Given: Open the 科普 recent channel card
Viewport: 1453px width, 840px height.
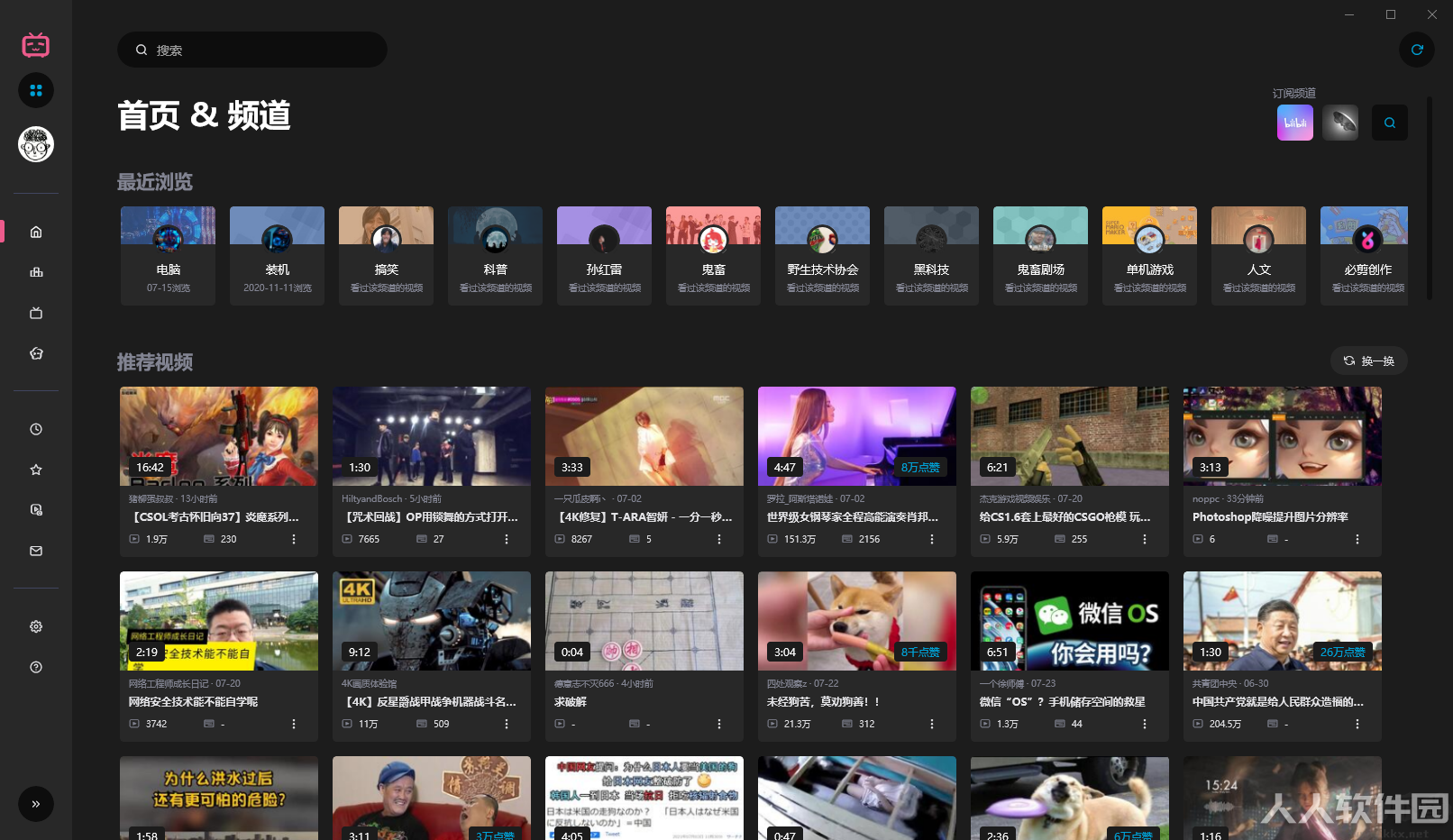Looking at the screenshot, I should (x=495, y=256).
